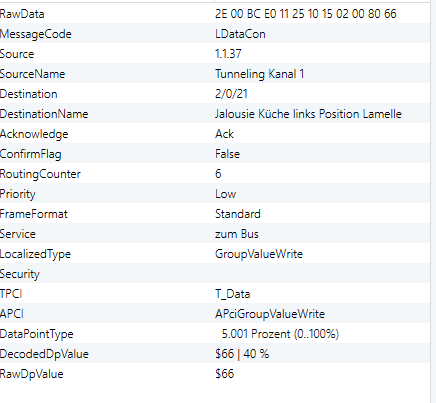Viewport: 436px width, 403px height.
Task: Select the RawData hex value
Action: (306, 14)
